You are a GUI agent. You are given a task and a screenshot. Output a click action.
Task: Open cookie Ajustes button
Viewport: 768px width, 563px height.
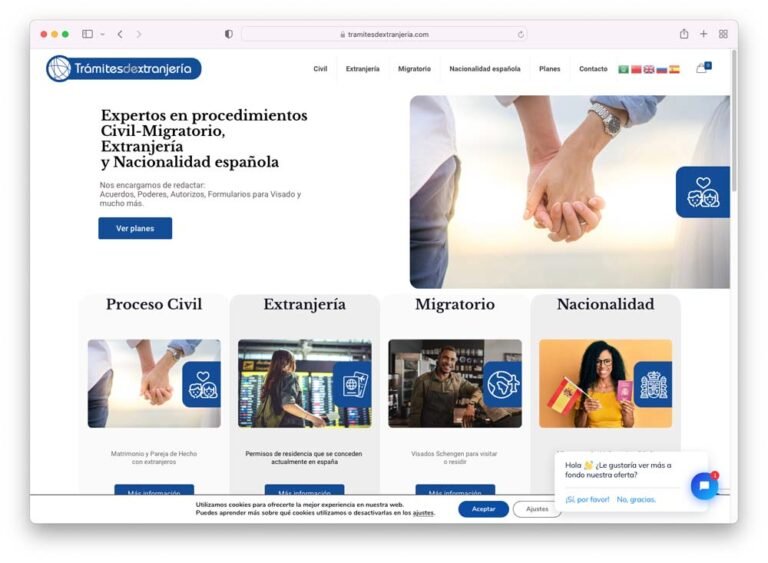(537, 509)
